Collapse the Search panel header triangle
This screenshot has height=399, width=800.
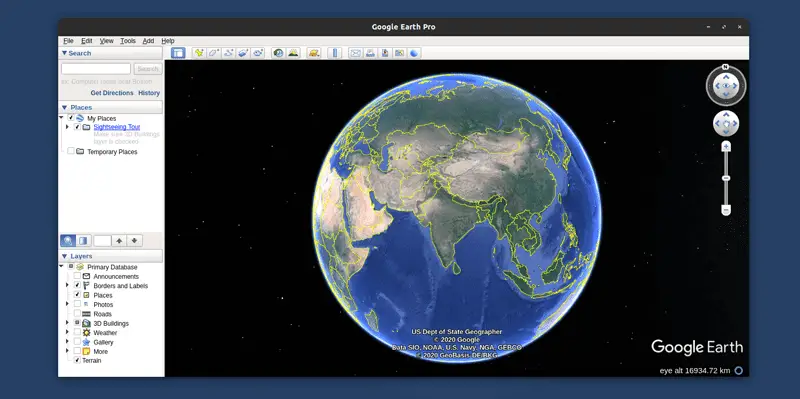[64, 53]
